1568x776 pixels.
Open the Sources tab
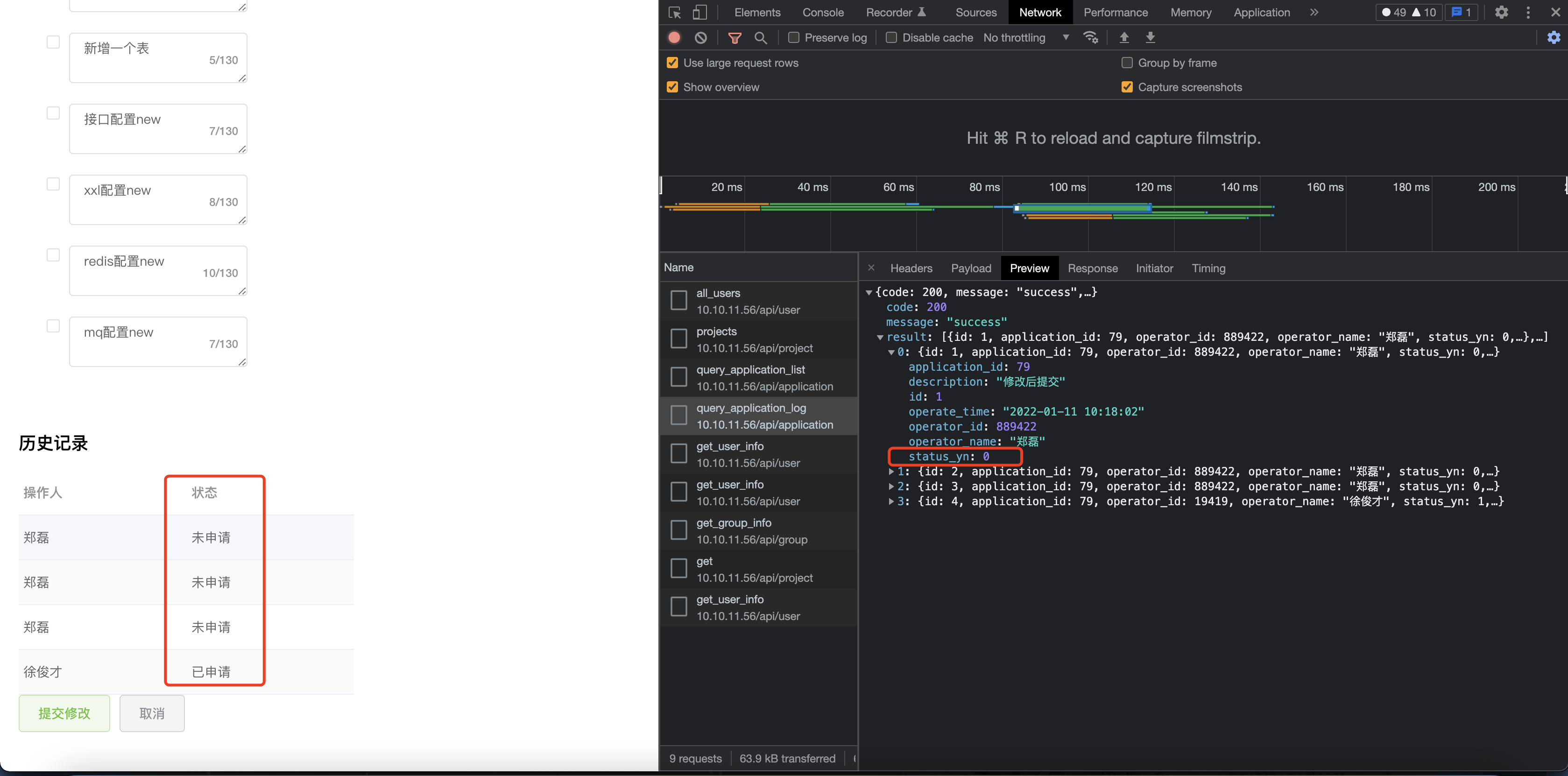[x=976, y=12]
